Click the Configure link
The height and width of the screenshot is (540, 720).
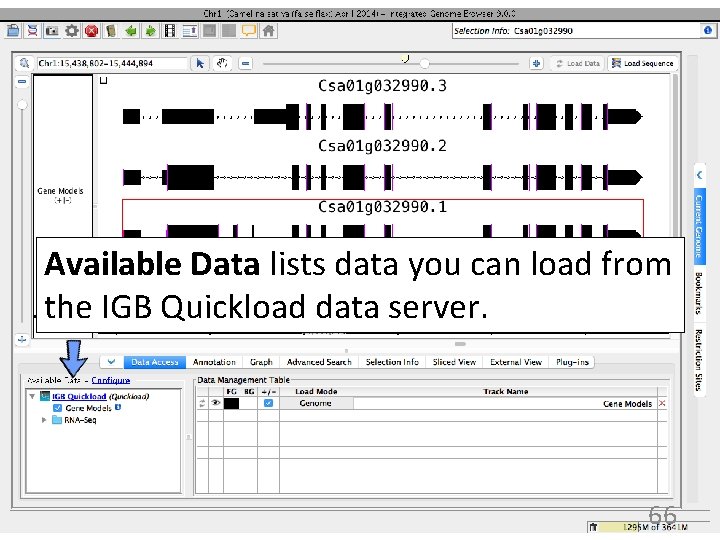[x=111, y=380]
